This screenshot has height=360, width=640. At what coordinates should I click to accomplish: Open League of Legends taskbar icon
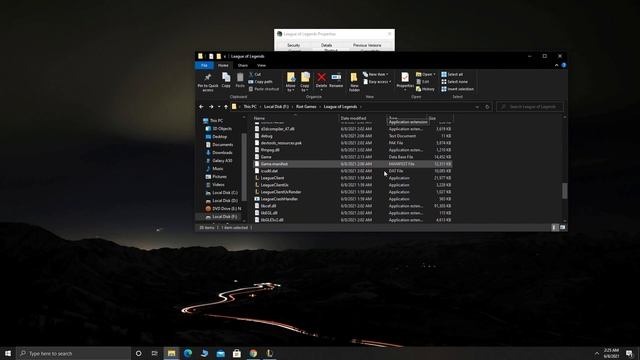(269, 353)
